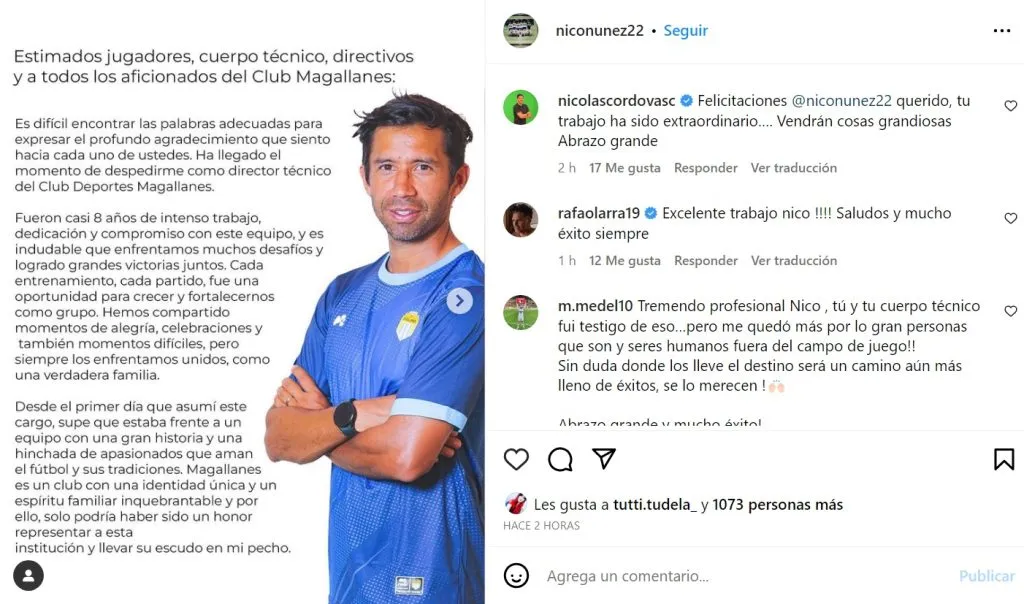The height and width of the screenshot is (604, 1024).
Task: Share the post using the paper plane icon
Action: [x=604, y=458]
